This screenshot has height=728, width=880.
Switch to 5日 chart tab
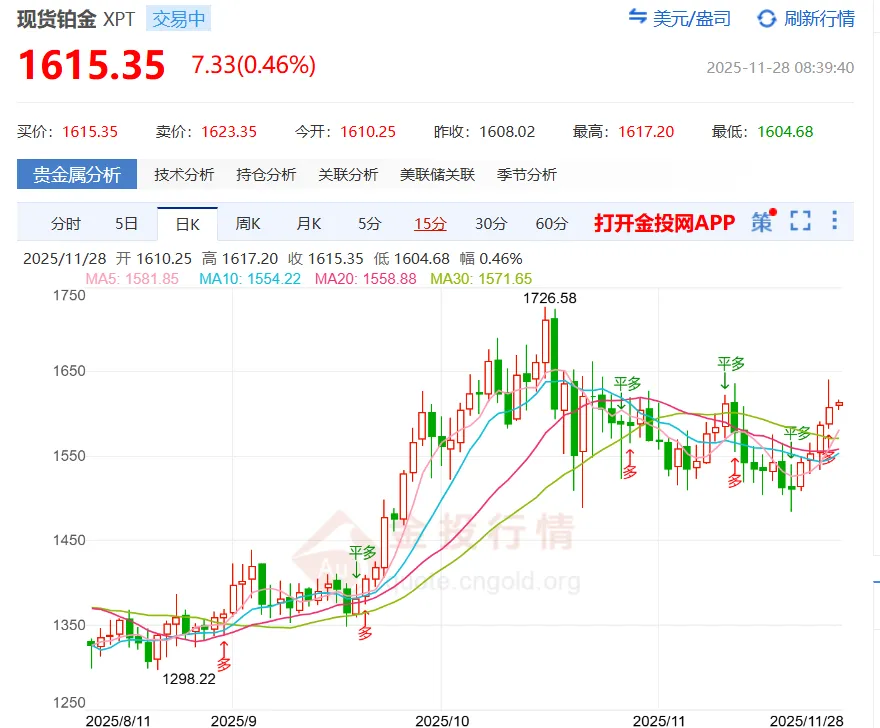click(126, 223)
